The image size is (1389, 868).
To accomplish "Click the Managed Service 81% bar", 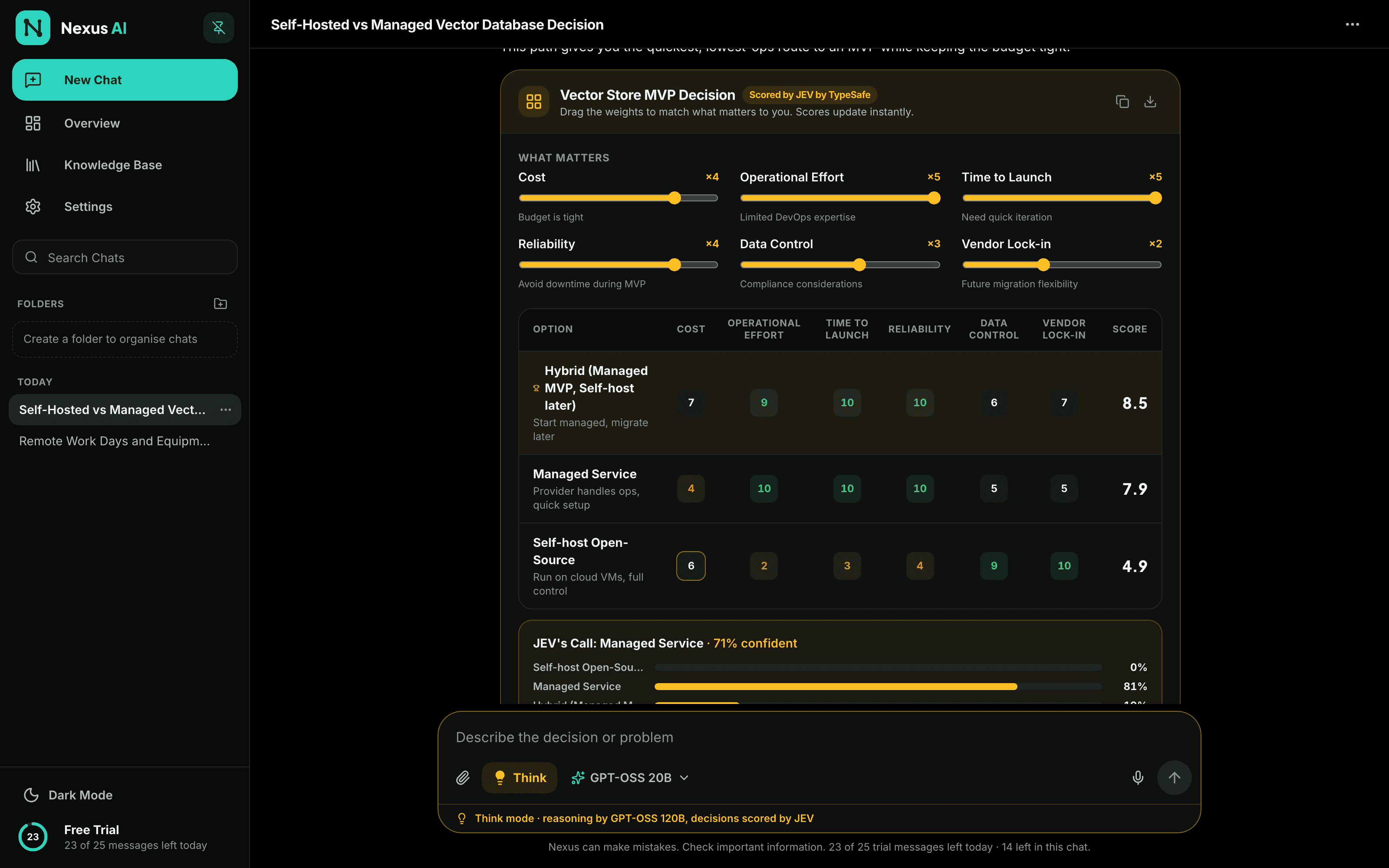I will pyautogui.click(x=878, y=687).
